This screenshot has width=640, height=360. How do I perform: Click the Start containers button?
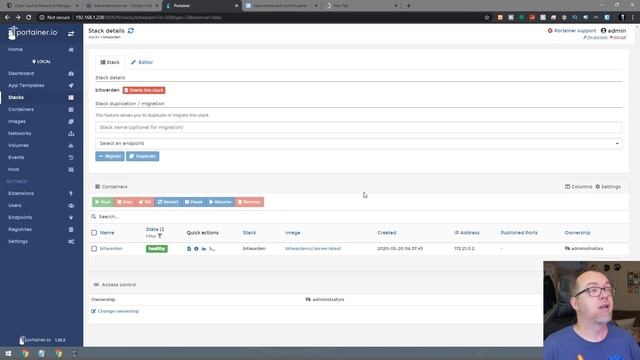pos(103,202)
